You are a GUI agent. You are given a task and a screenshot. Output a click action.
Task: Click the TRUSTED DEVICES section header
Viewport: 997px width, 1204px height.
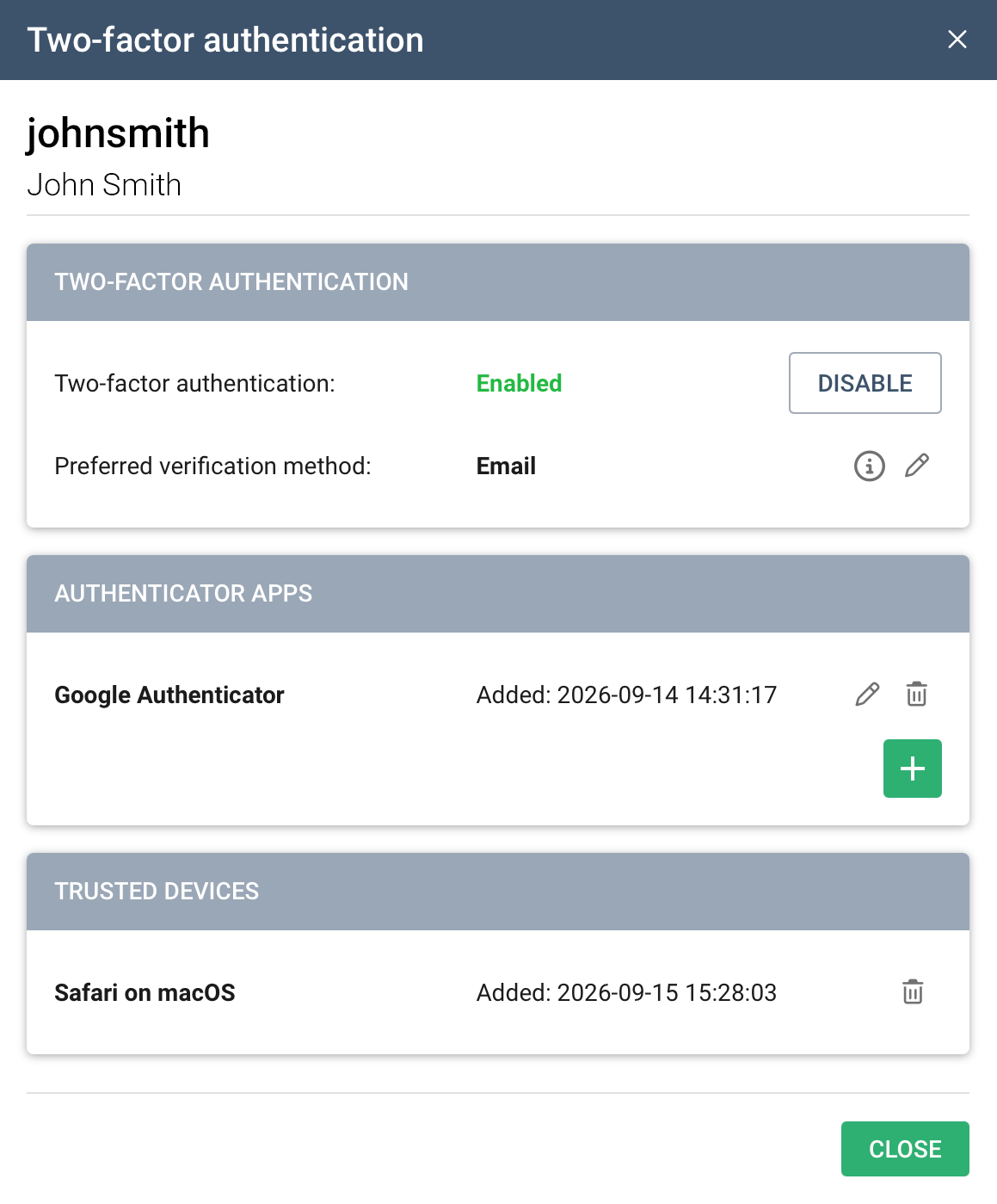498,891
